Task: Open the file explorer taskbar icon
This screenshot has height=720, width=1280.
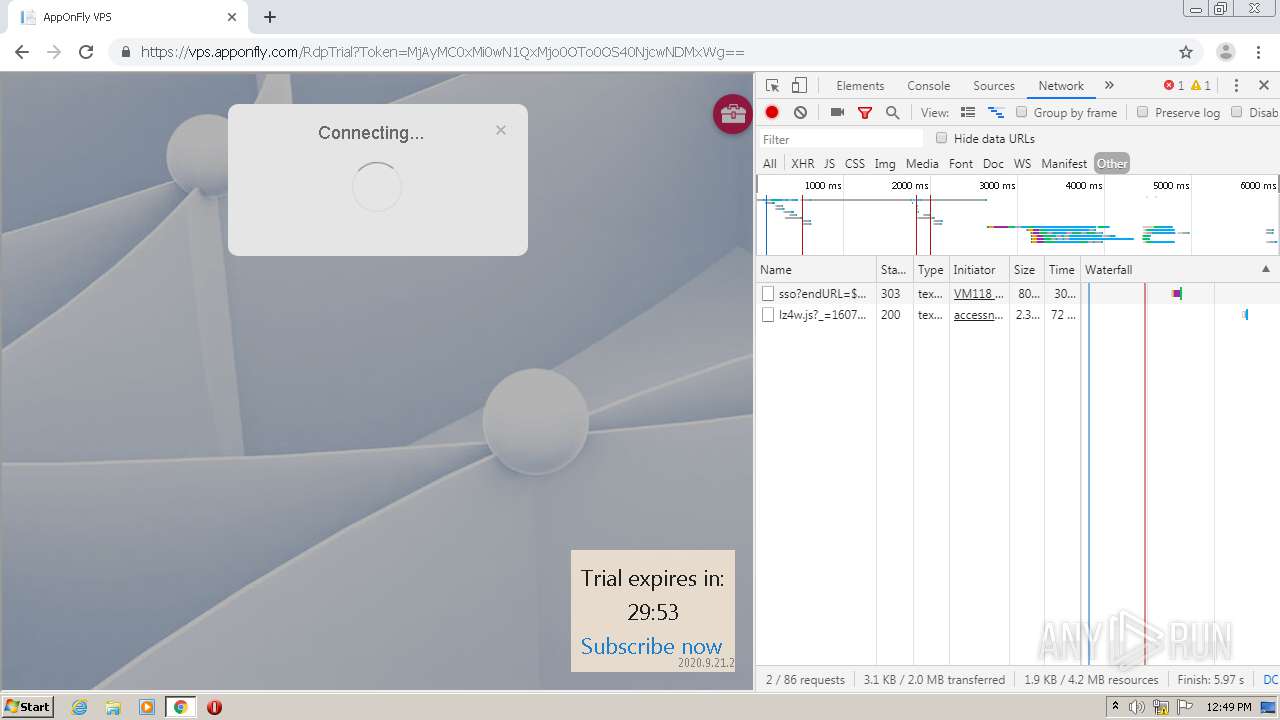Action: coord(113,707)
